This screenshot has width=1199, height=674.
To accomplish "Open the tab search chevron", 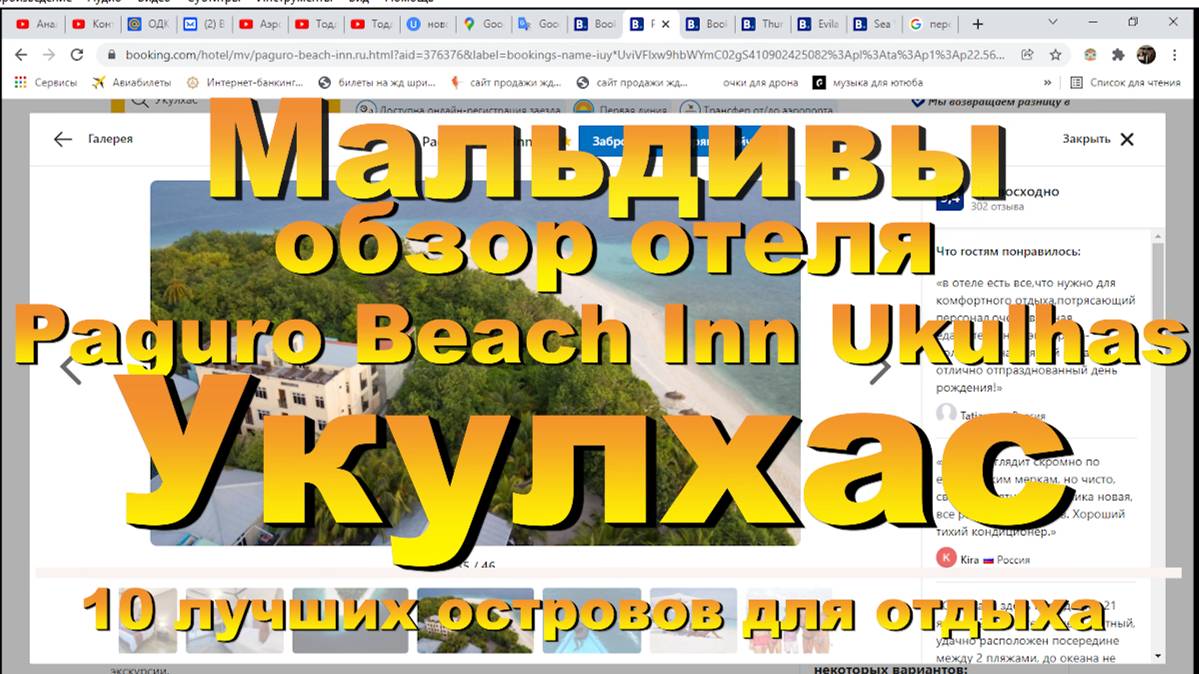I will pyautogui.click(x=1051, y=20).
